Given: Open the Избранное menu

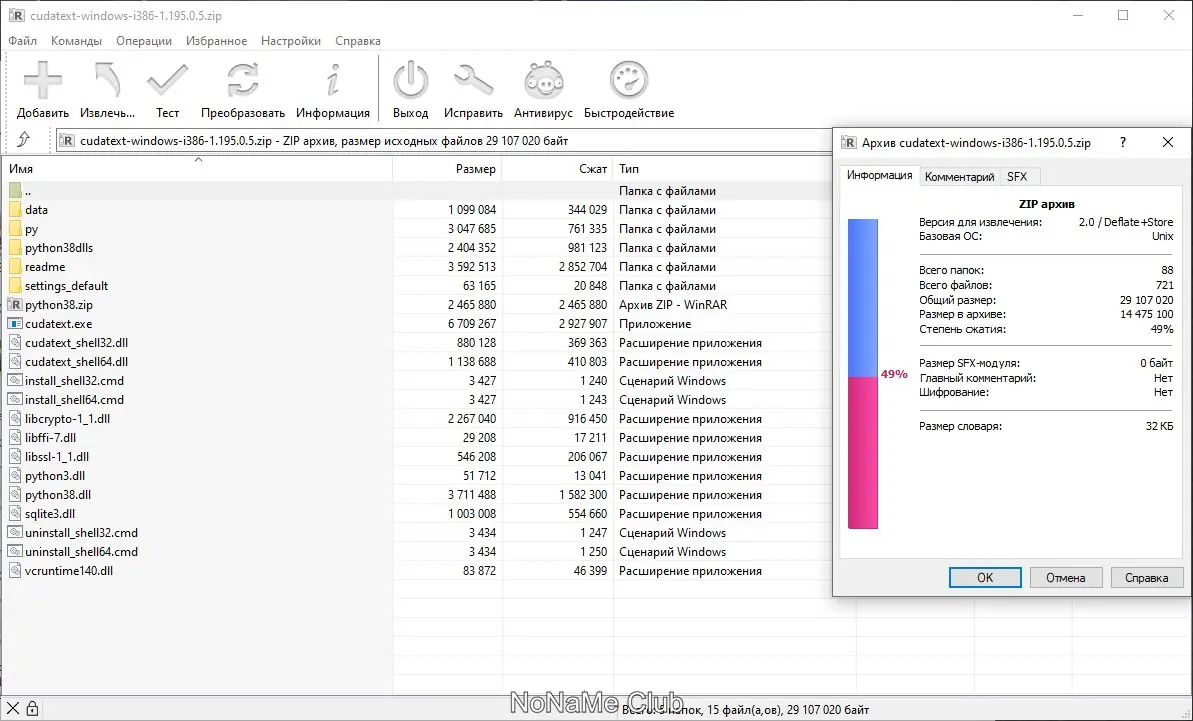Looking at the screenshot, I should (x=216, y=41).
